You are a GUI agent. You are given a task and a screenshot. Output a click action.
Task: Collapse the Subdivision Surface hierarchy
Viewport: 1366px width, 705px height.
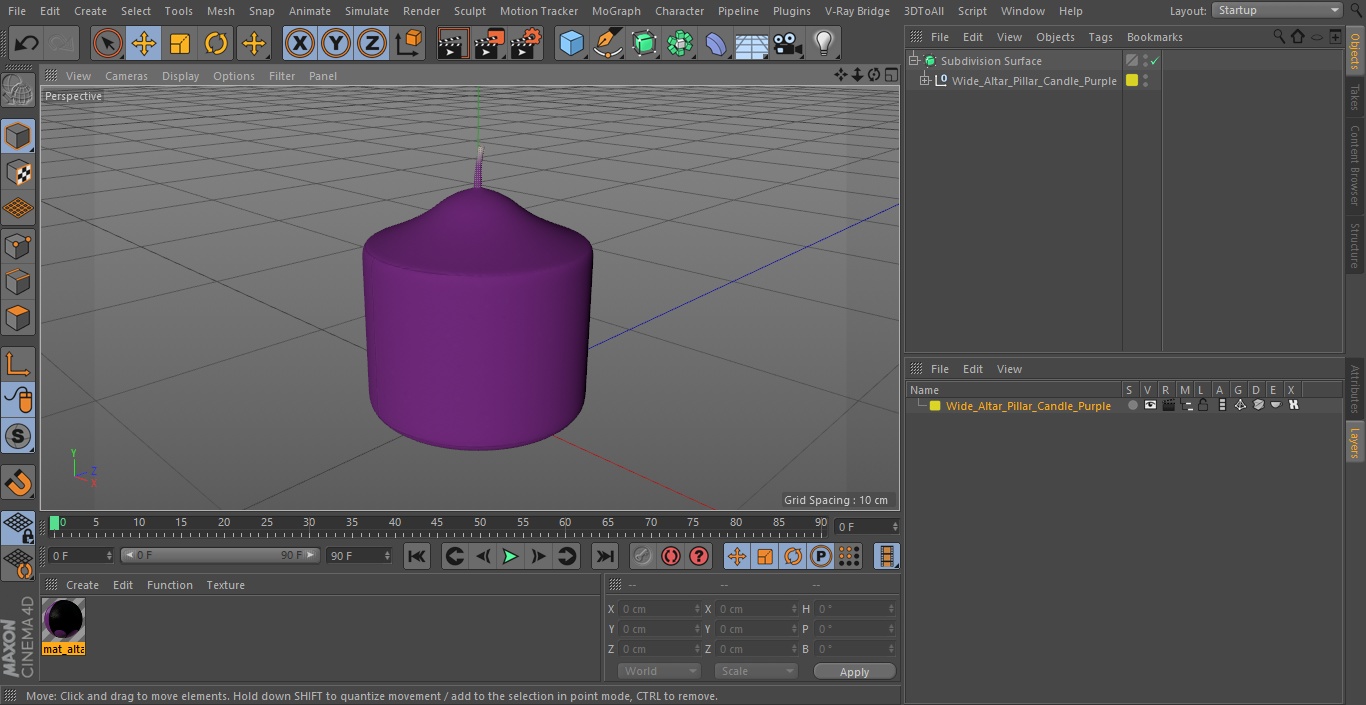pyautogui.click(x=913, y=61)
